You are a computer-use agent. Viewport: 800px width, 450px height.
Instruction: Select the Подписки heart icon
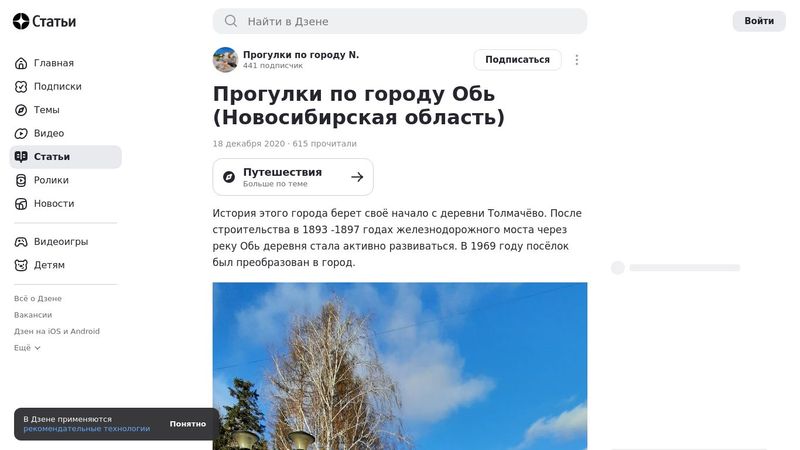coord(21,87)
